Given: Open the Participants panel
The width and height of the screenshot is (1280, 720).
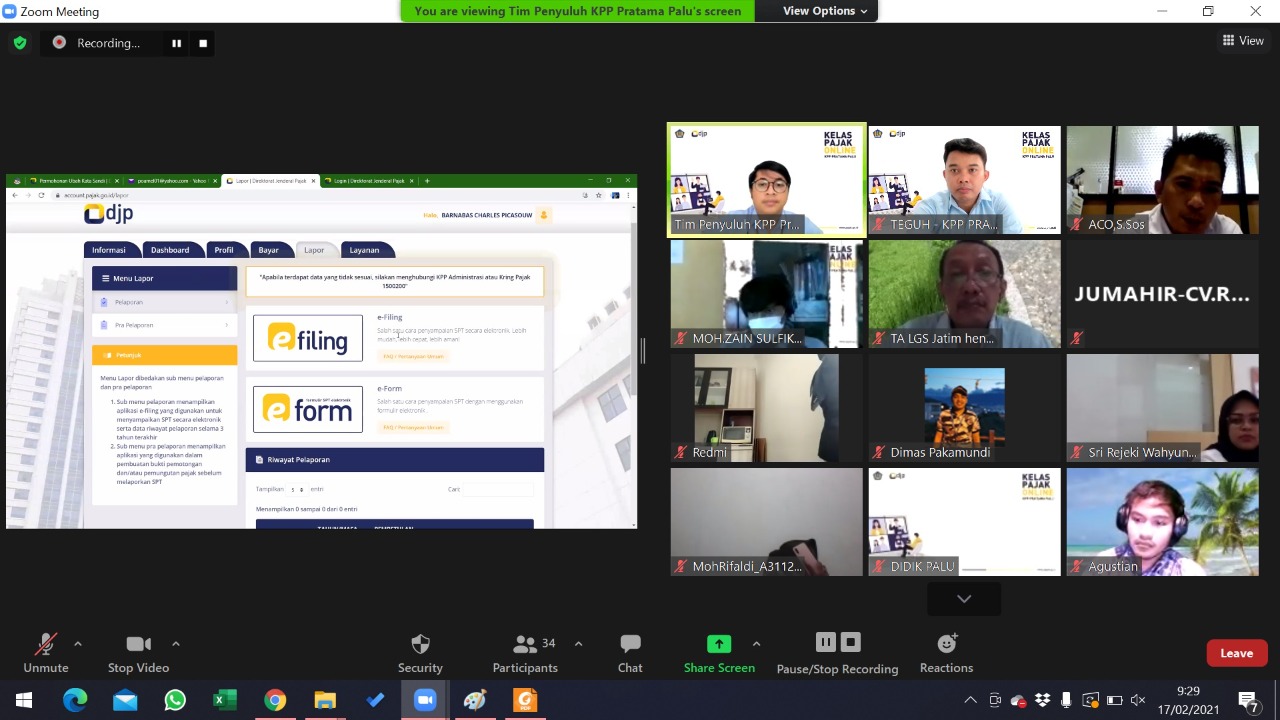Looking at the screenshot, I should (525, 644).
